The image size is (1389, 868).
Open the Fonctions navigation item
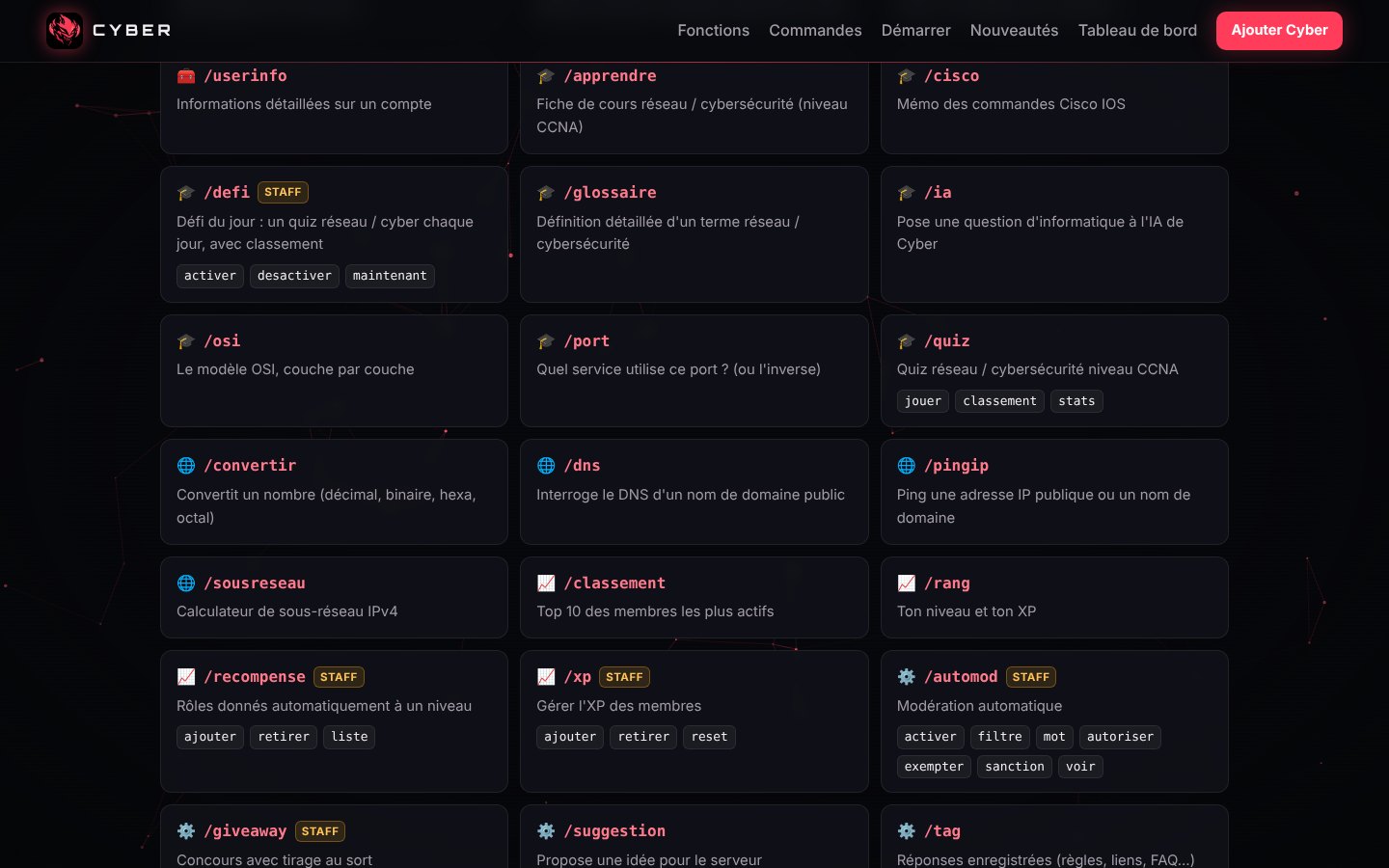click(713, 31)
